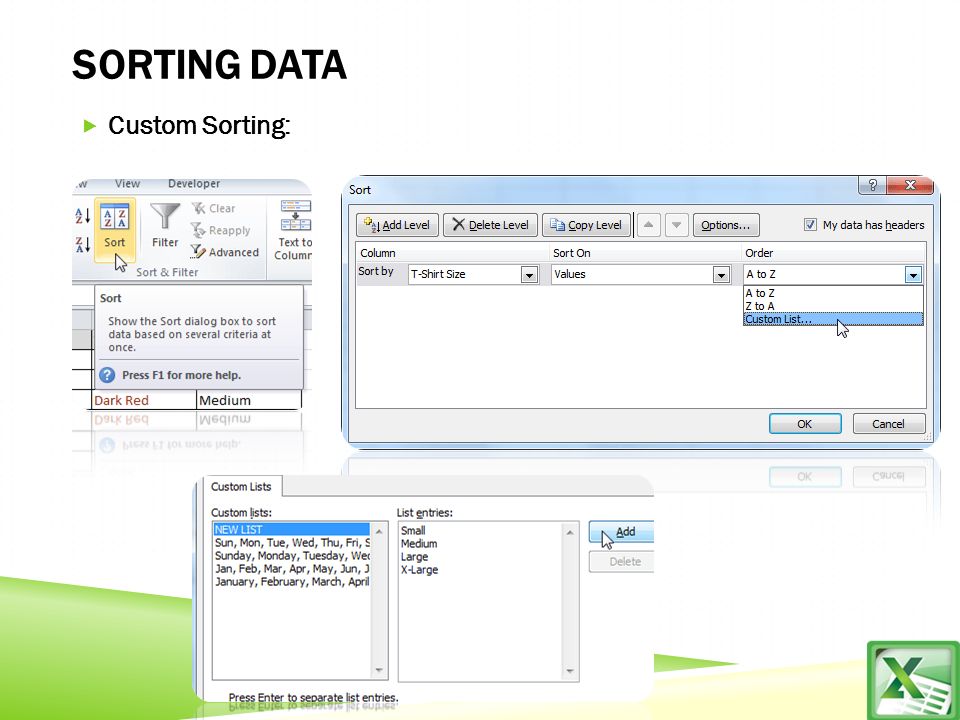Switch to the Developer ribbon tab
The height and width of the screenshot is (720, 960).
(194, 184)
